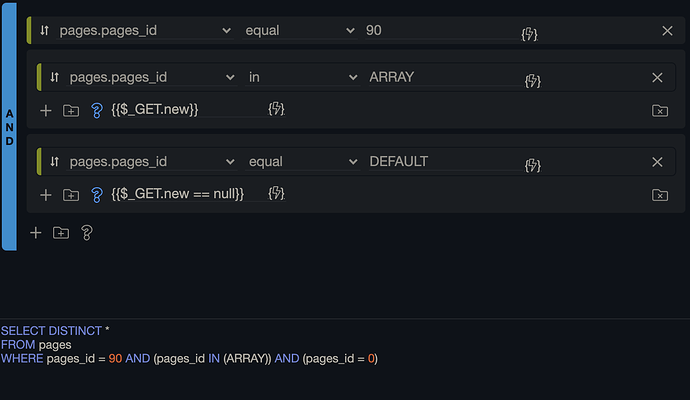The height and width of the screenshot is (400, 690).
Task: Add subgroup inside the DEFAULT condition group
Action: (71, 195)
